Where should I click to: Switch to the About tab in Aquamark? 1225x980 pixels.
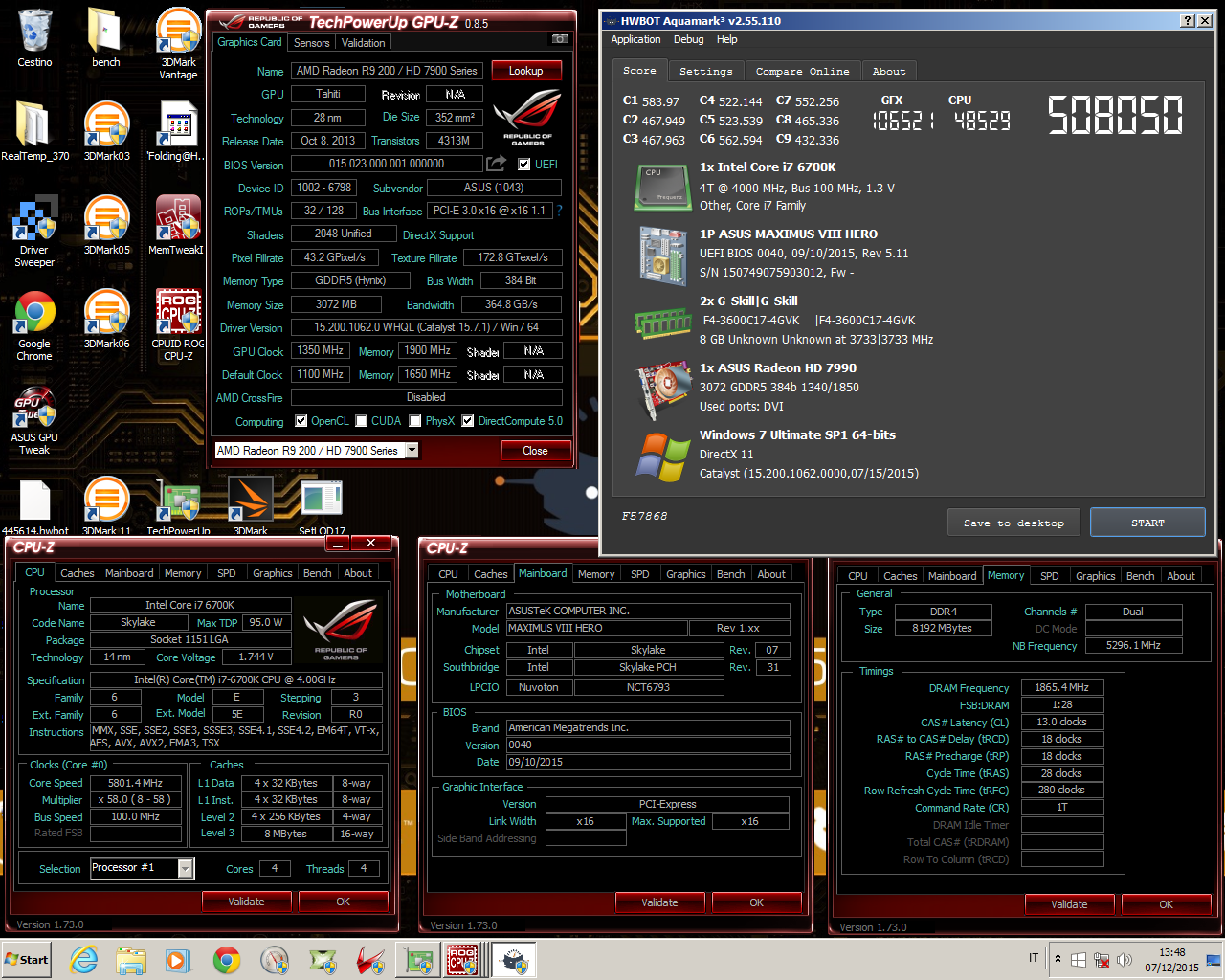pyautogui.click(x=889, y=72)
